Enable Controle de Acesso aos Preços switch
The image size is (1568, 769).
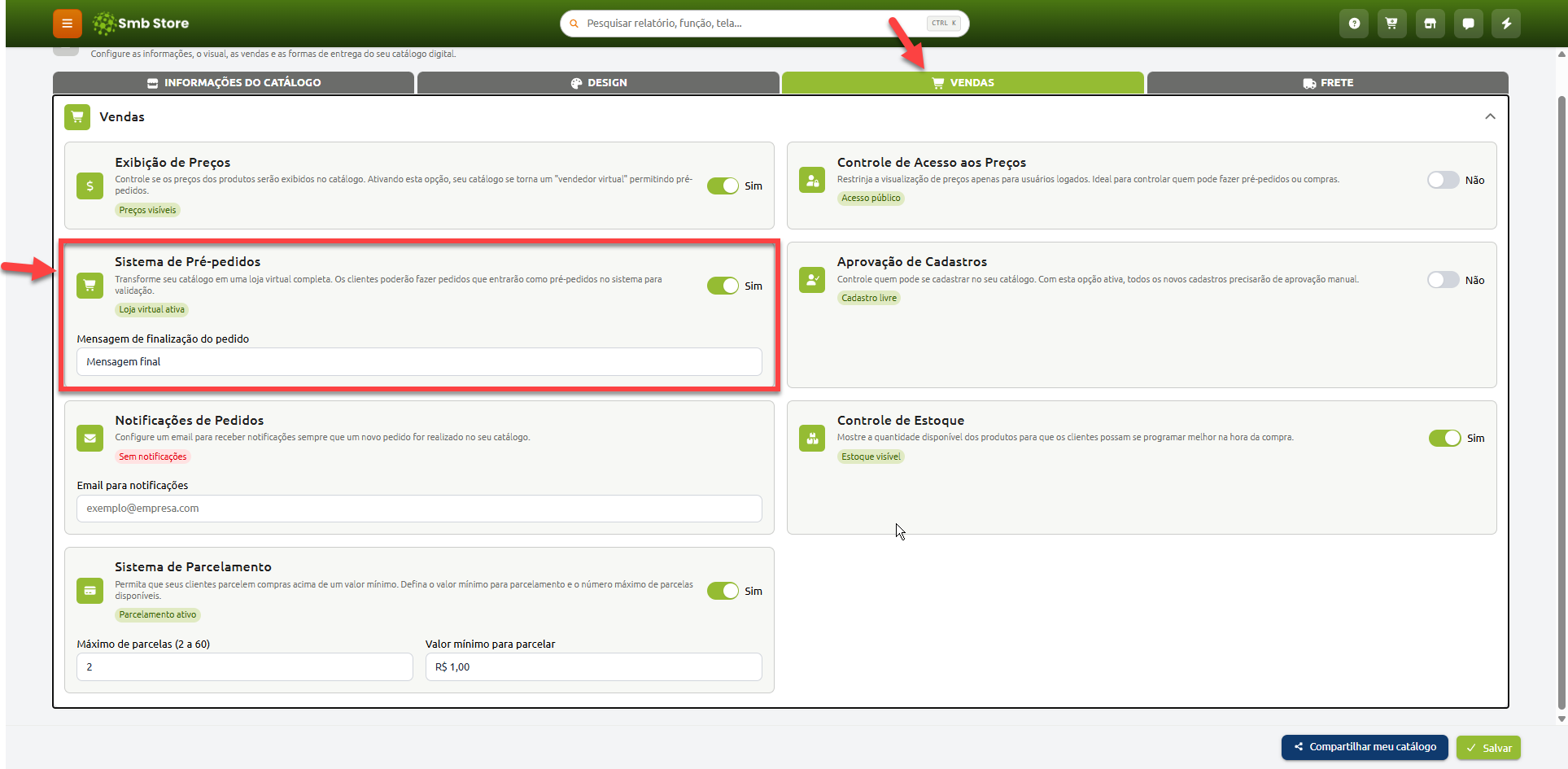pyautogui.click(x=1444, y=180)
